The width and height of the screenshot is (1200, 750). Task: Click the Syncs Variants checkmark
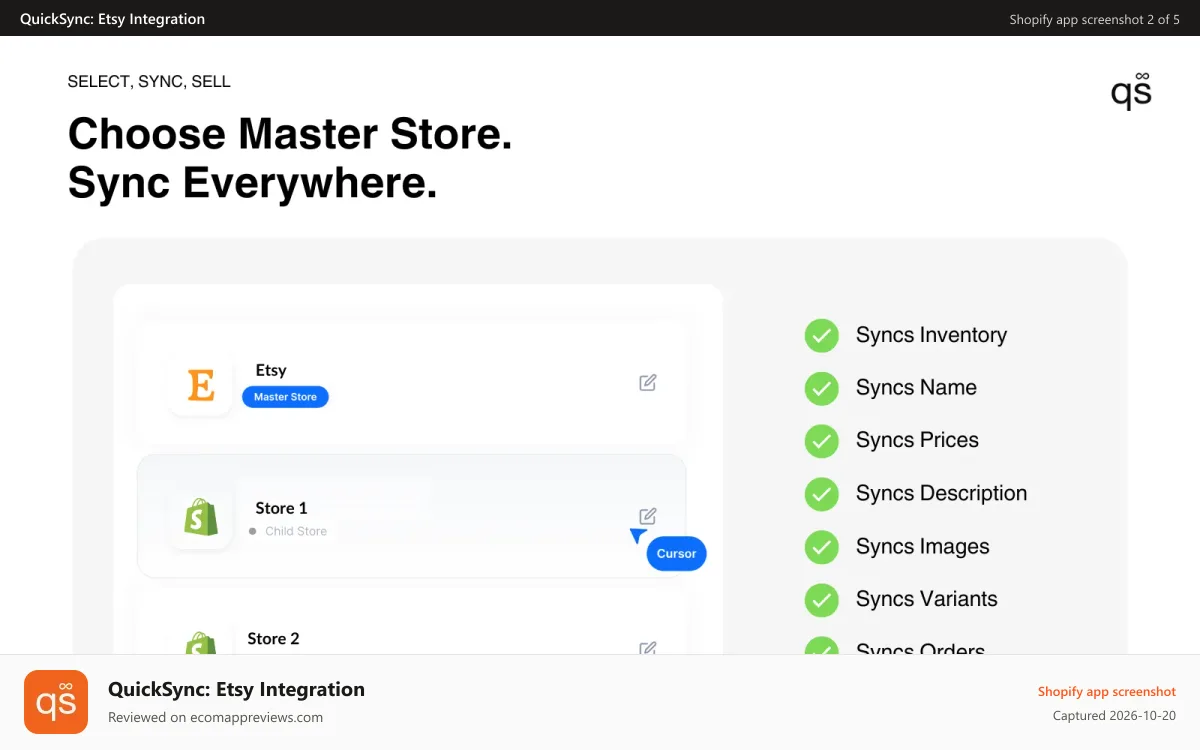click(x=822, y=600)
